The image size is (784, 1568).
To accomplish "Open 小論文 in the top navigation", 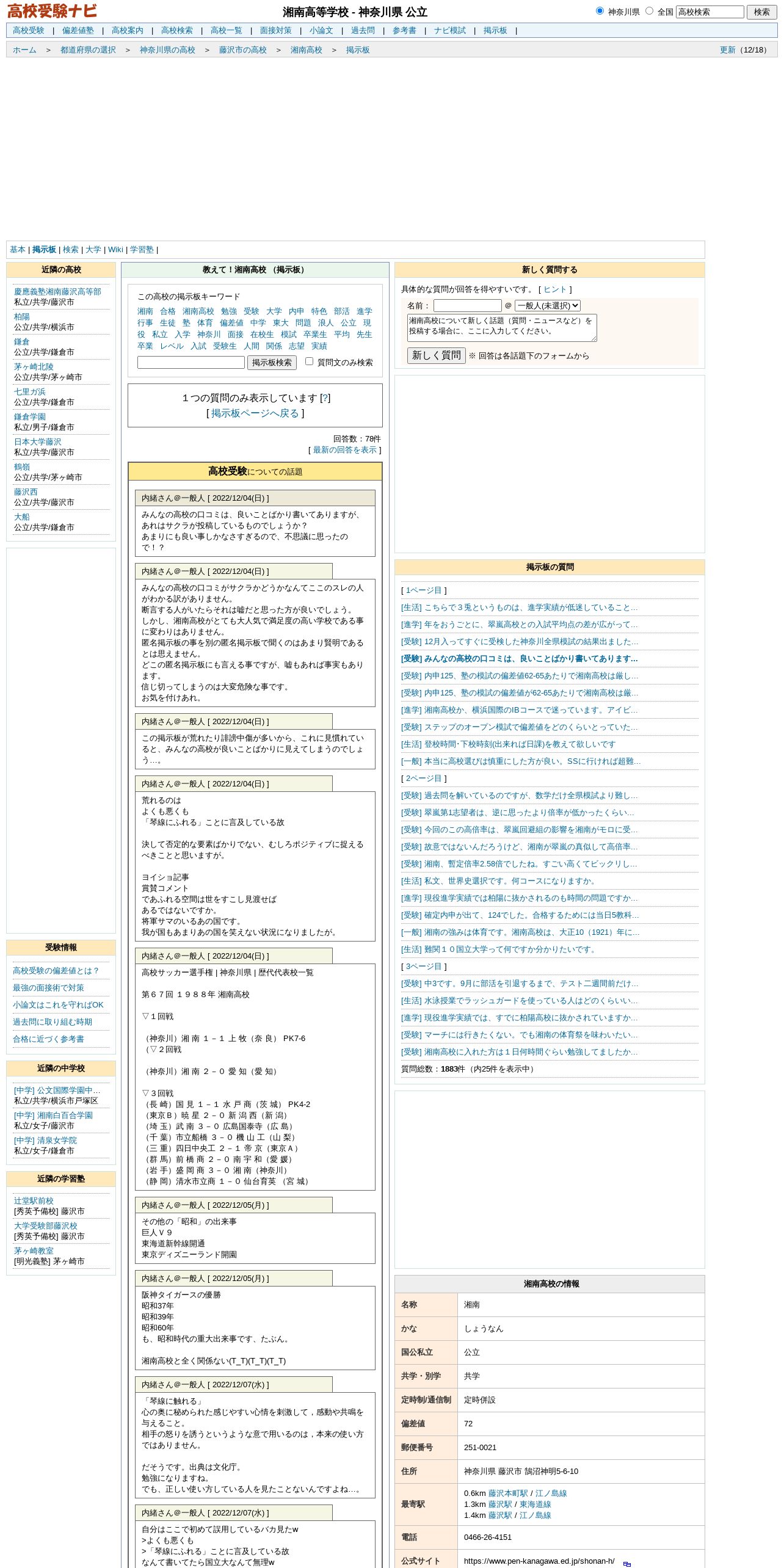I will point(321,31).
